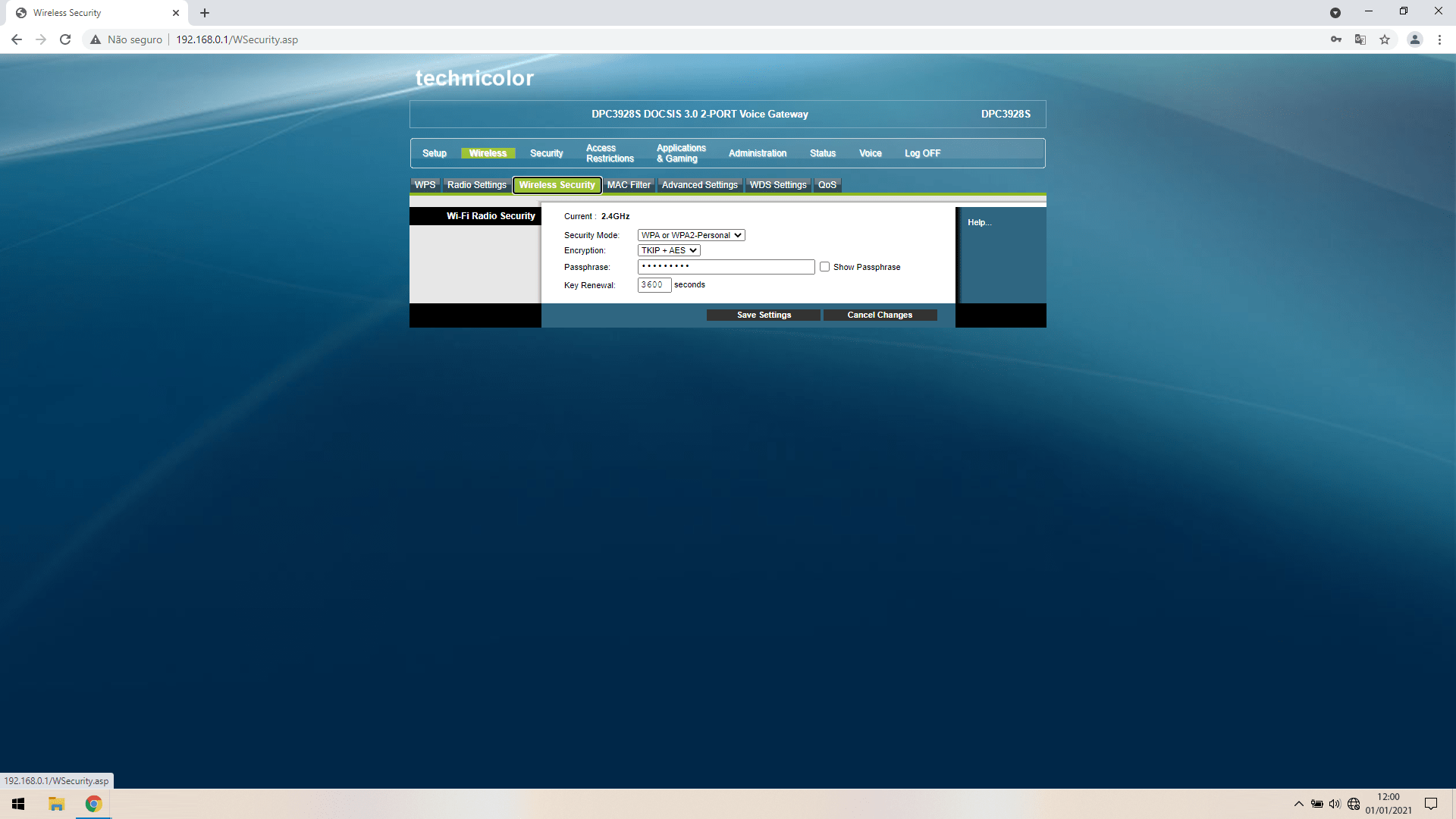Open the translate page icon
1456x819 pixels.
pyautogui.click(x=1360, y=39)
